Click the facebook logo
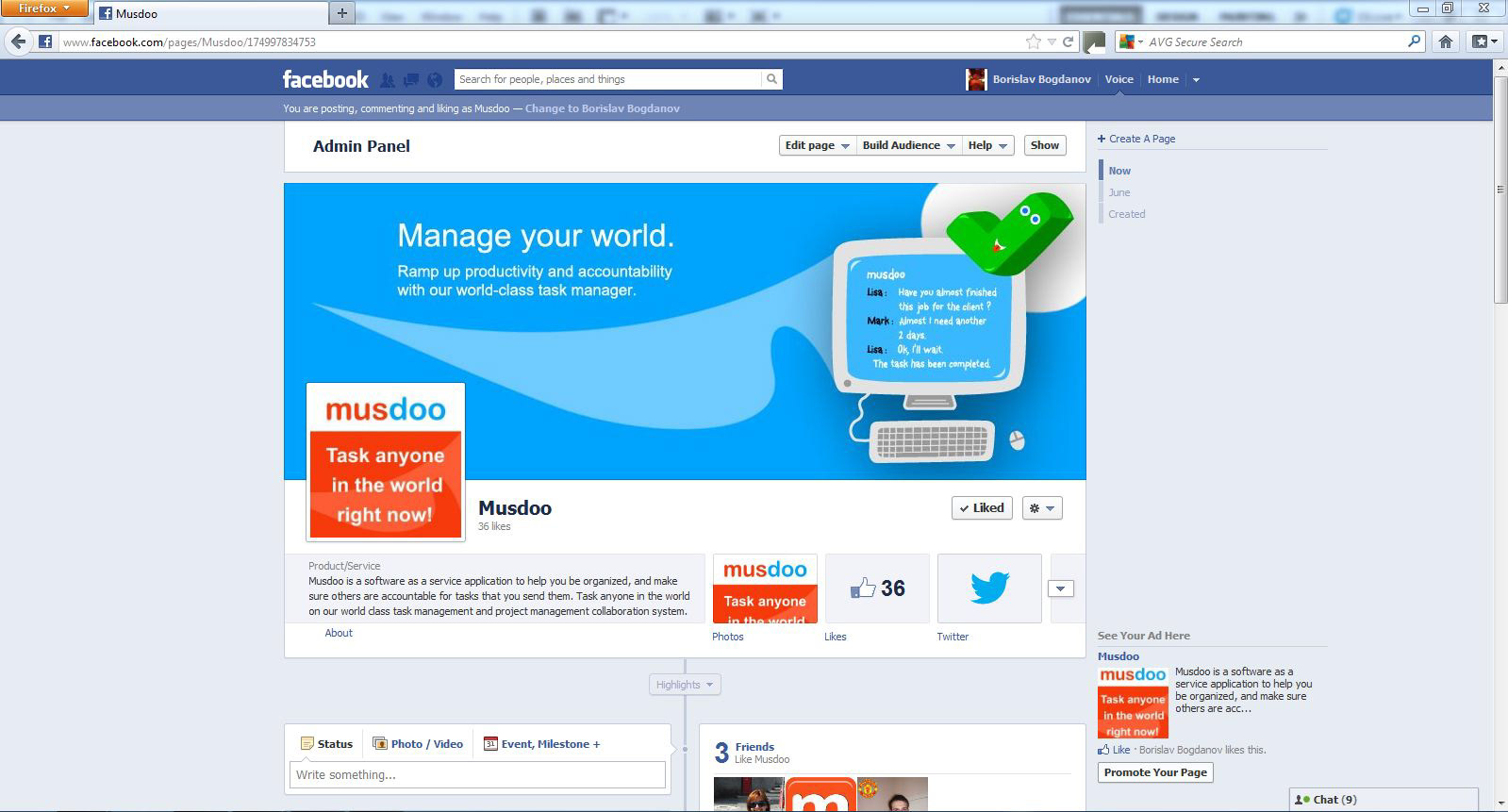 tap(325, 79)
